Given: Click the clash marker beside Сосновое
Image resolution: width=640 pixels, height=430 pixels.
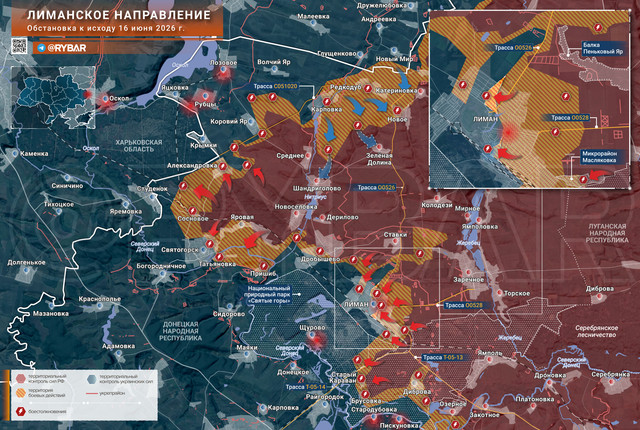Looking at the screenshot, I should pos(192,211).
